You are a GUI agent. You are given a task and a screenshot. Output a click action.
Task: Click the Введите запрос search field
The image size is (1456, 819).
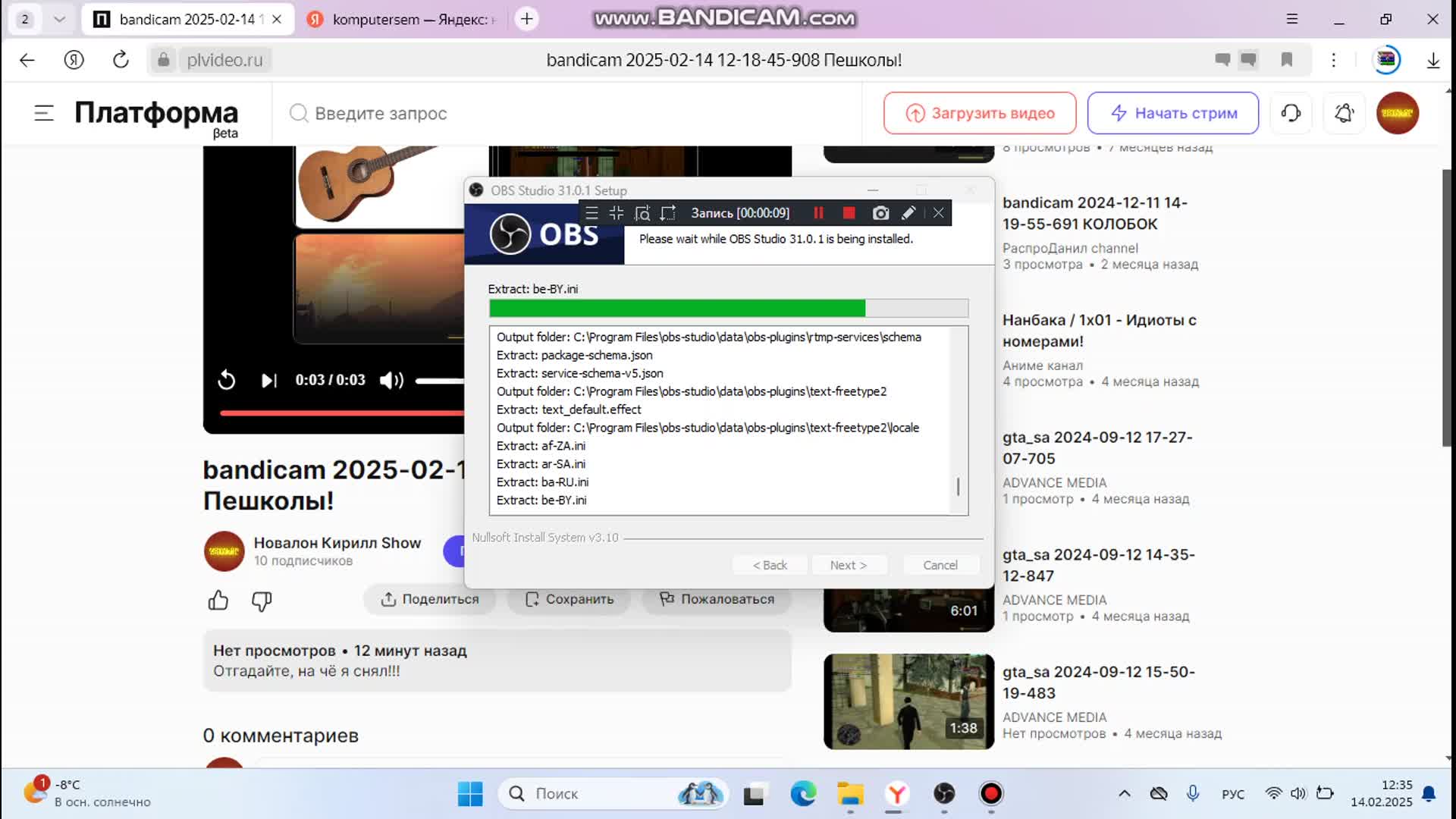tap(569, 113)
